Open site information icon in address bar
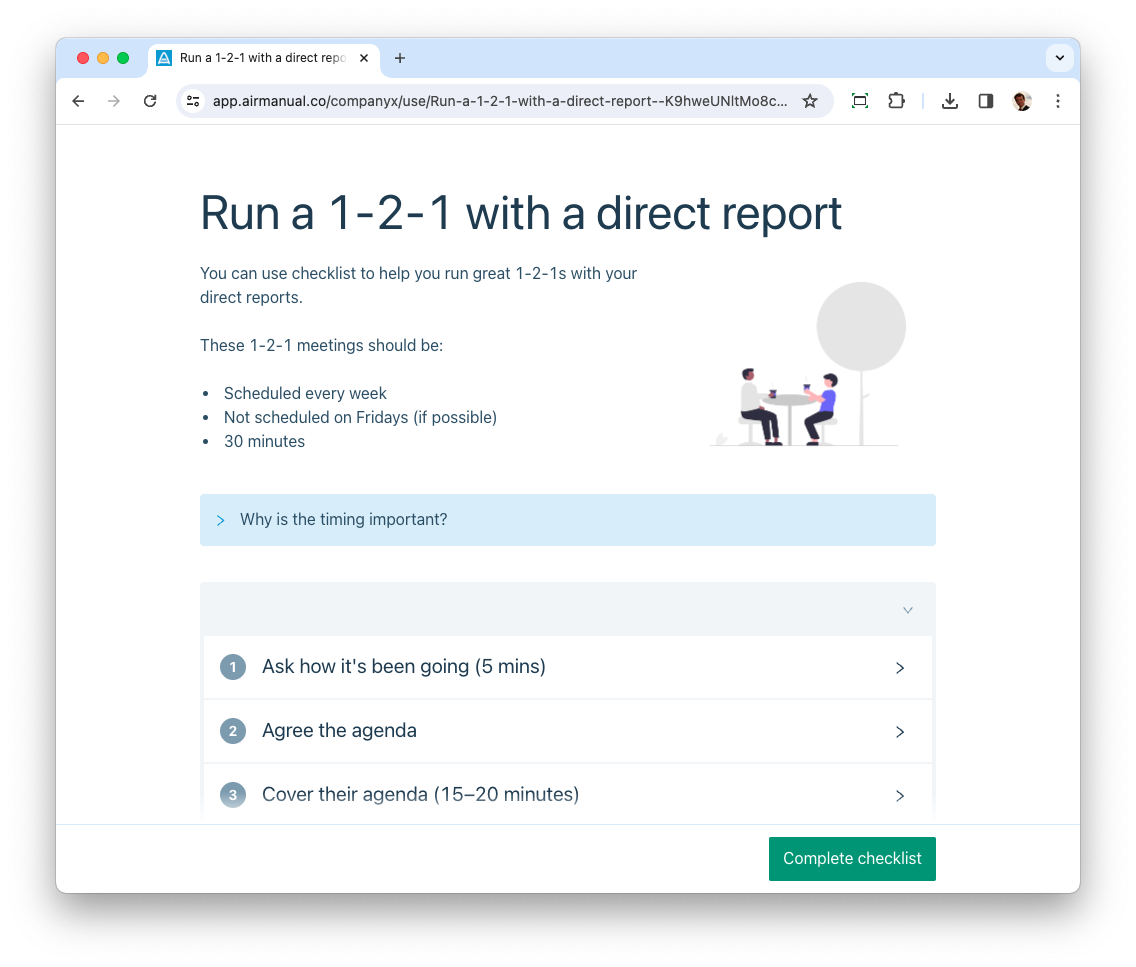 [193, 101]
